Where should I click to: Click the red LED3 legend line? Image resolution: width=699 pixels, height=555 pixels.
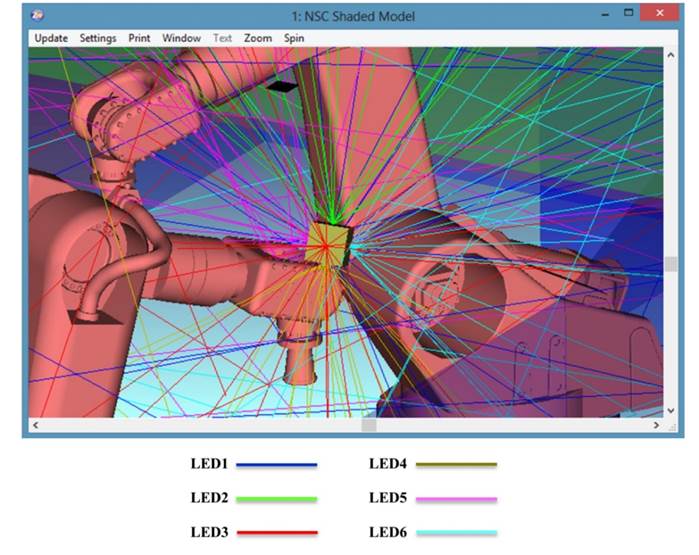point(277,533)
